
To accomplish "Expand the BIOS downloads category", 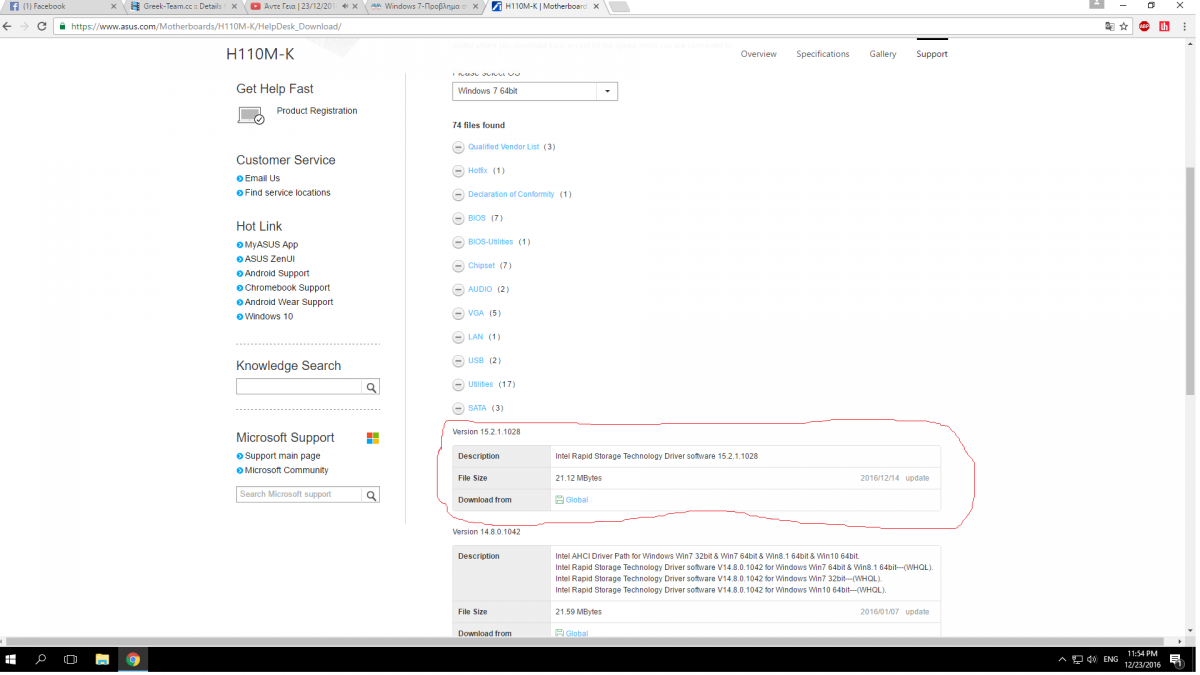I will coord(458,219).
